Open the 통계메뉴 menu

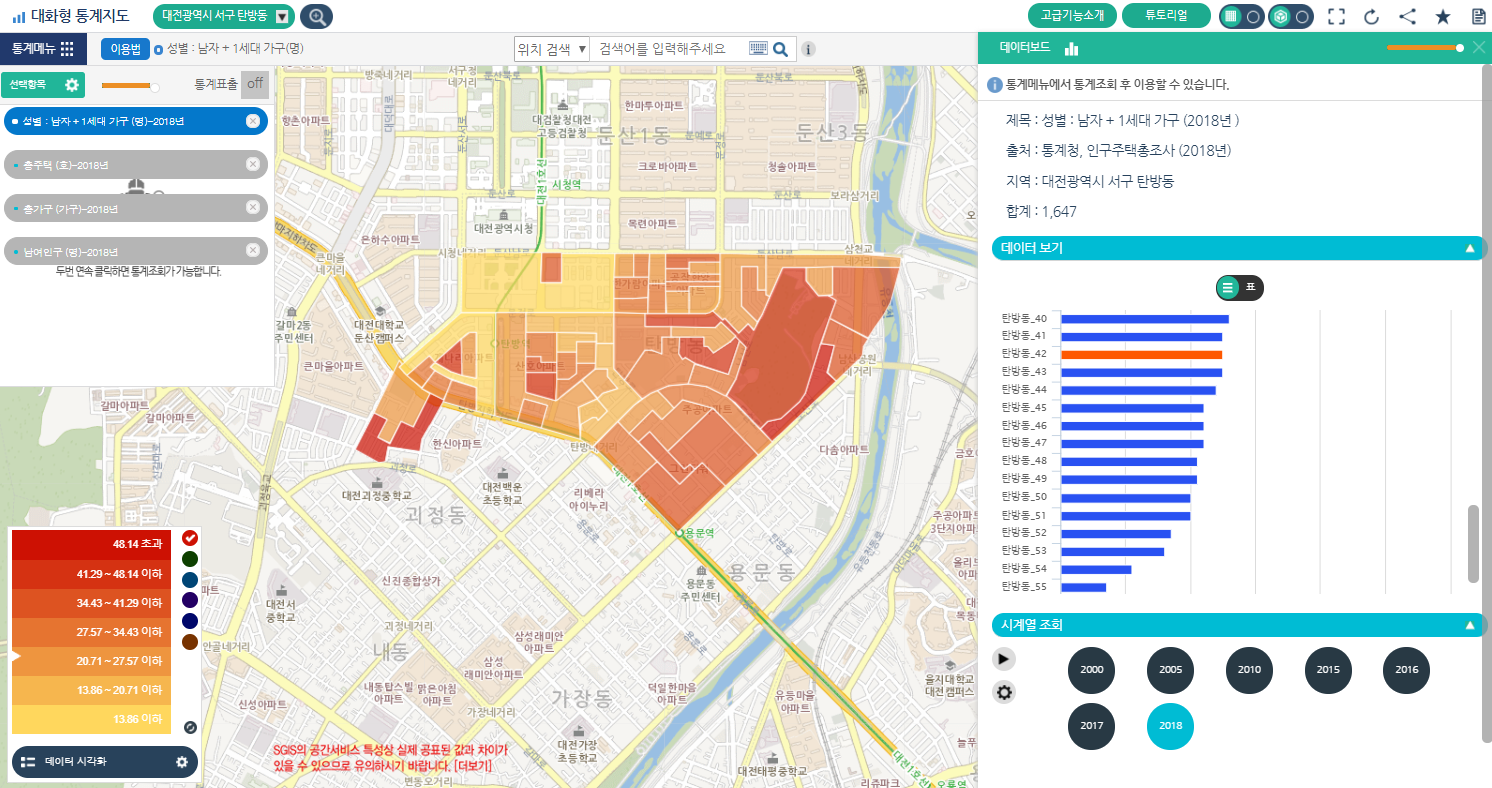[x=42, y=48]
